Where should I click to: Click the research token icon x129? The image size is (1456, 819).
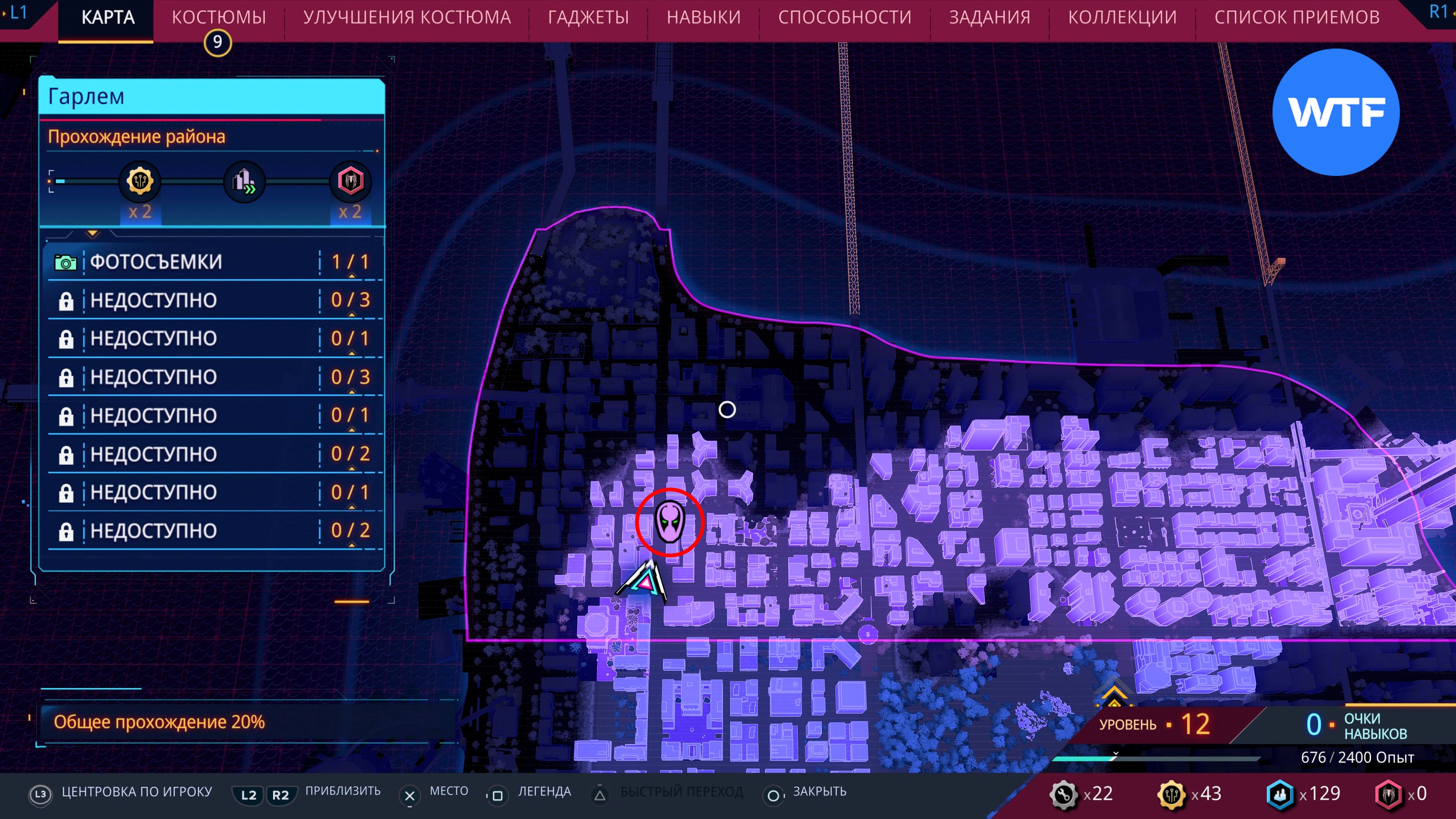tap(1280, 794)
